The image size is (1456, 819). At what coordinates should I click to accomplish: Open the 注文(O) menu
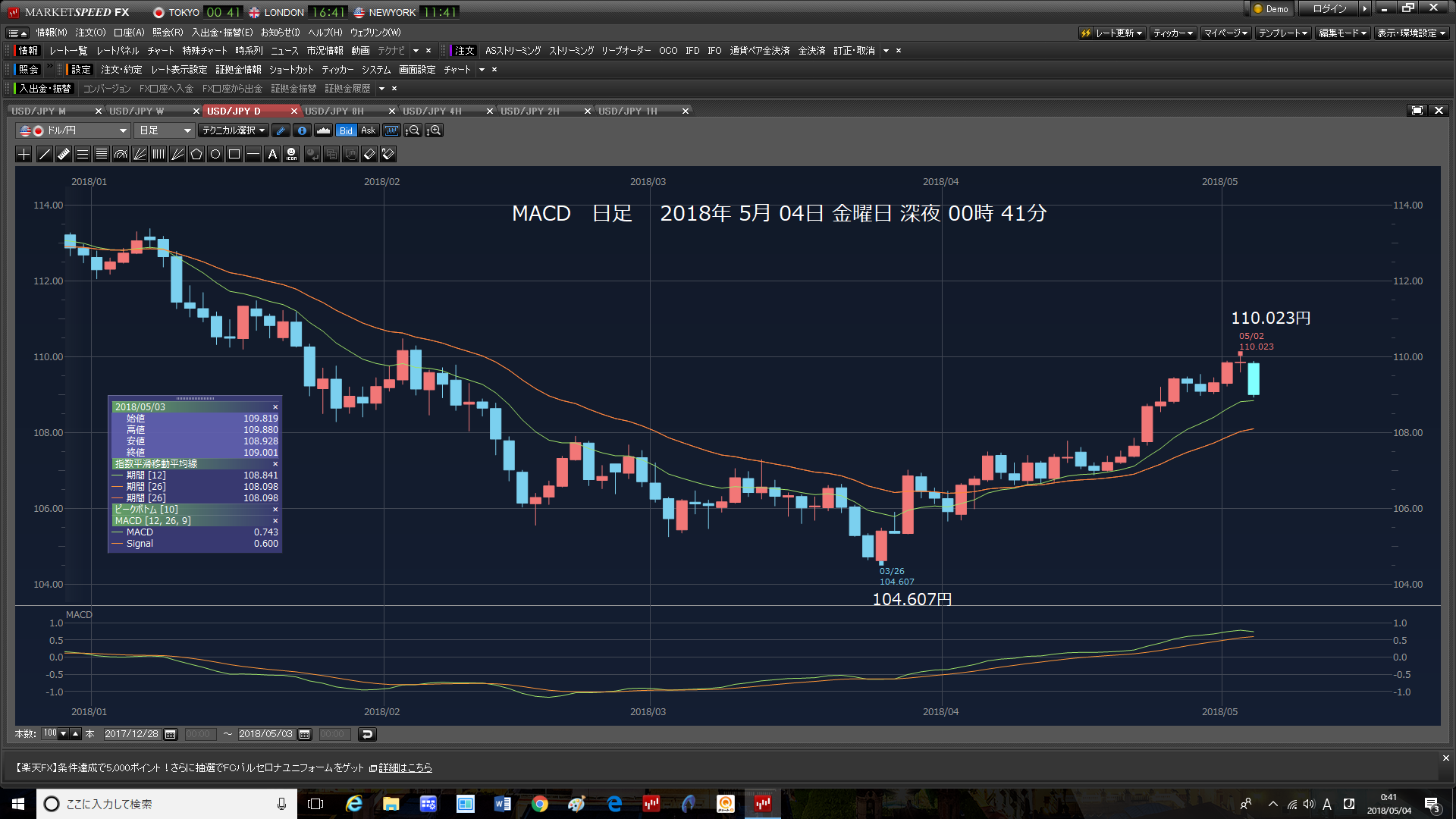(91, 33)
